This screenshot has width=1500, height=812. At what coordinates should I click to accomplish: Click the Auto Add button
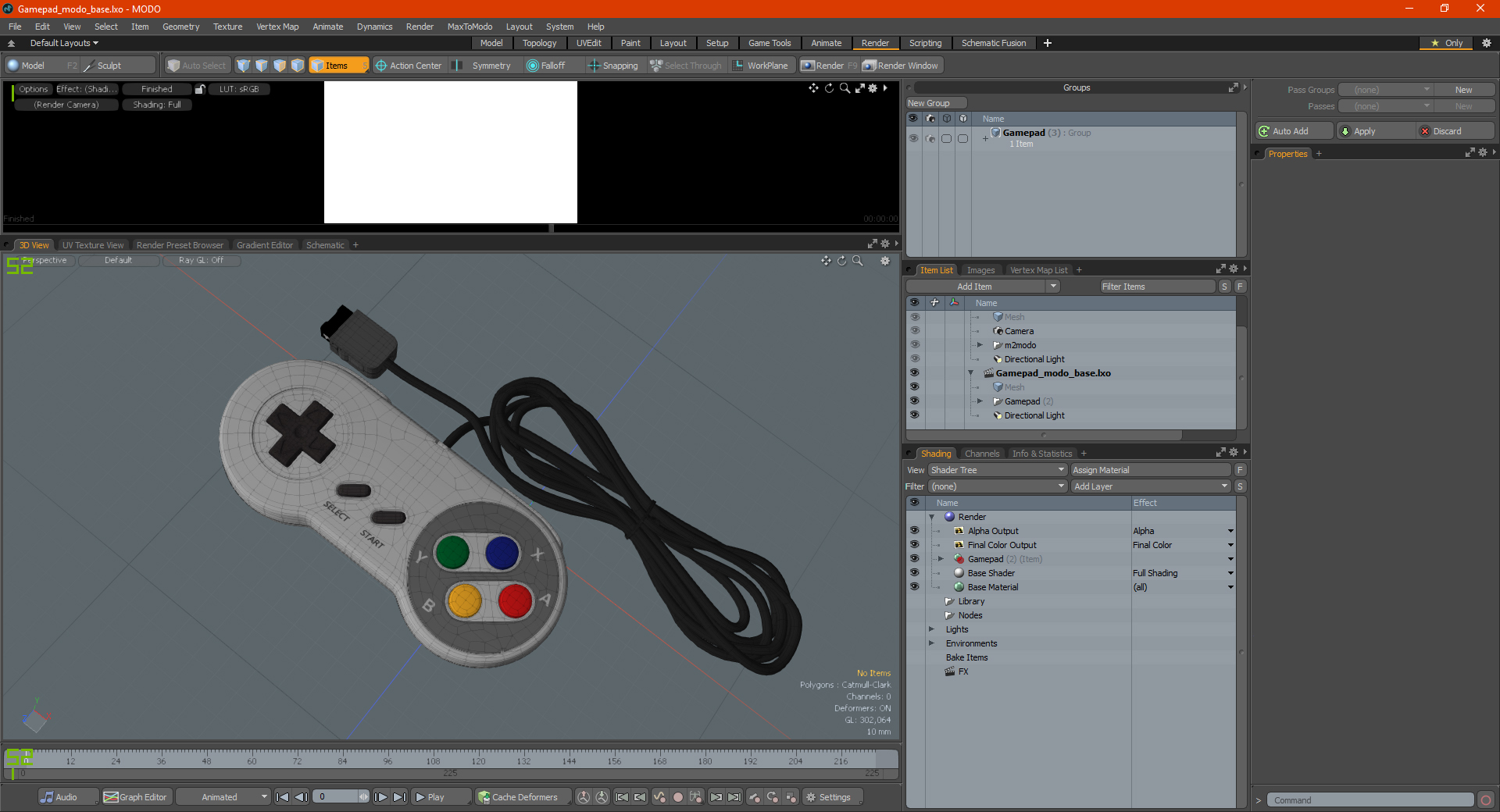(1294, 131)
